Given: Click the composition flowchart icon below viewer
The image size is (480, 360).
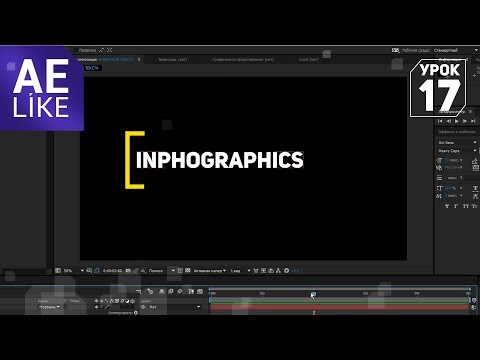Looking at the screenshot, I should (278, 270).
